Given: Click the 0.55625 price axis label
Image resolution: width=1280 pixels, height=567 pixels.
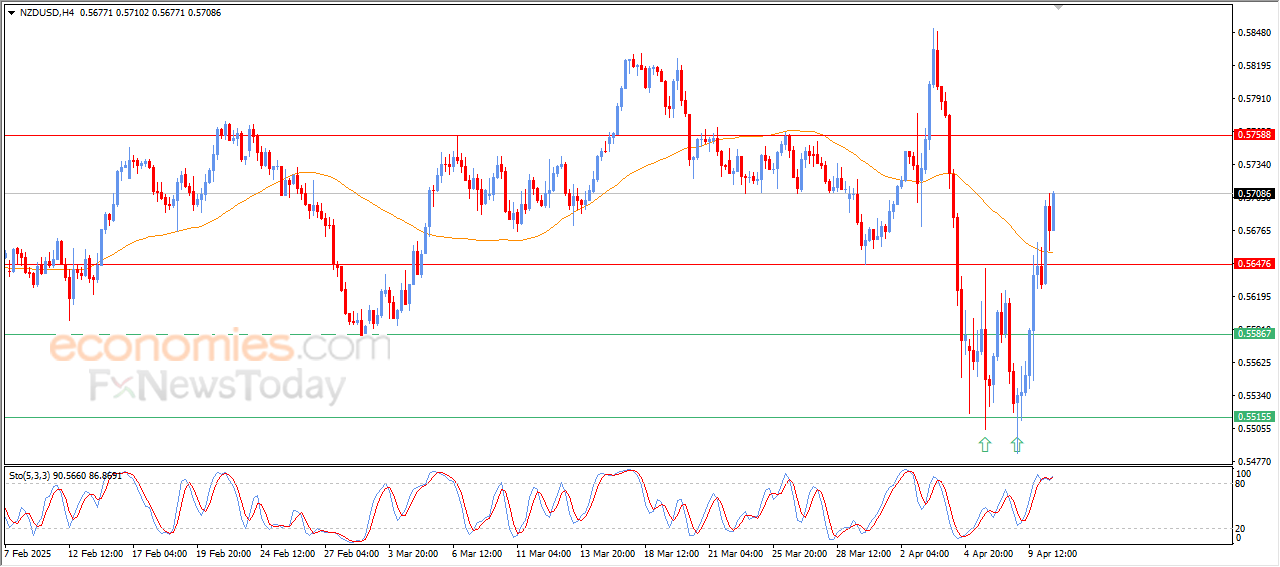Looking at the screenshot, I should click(x=1254, y=363).
